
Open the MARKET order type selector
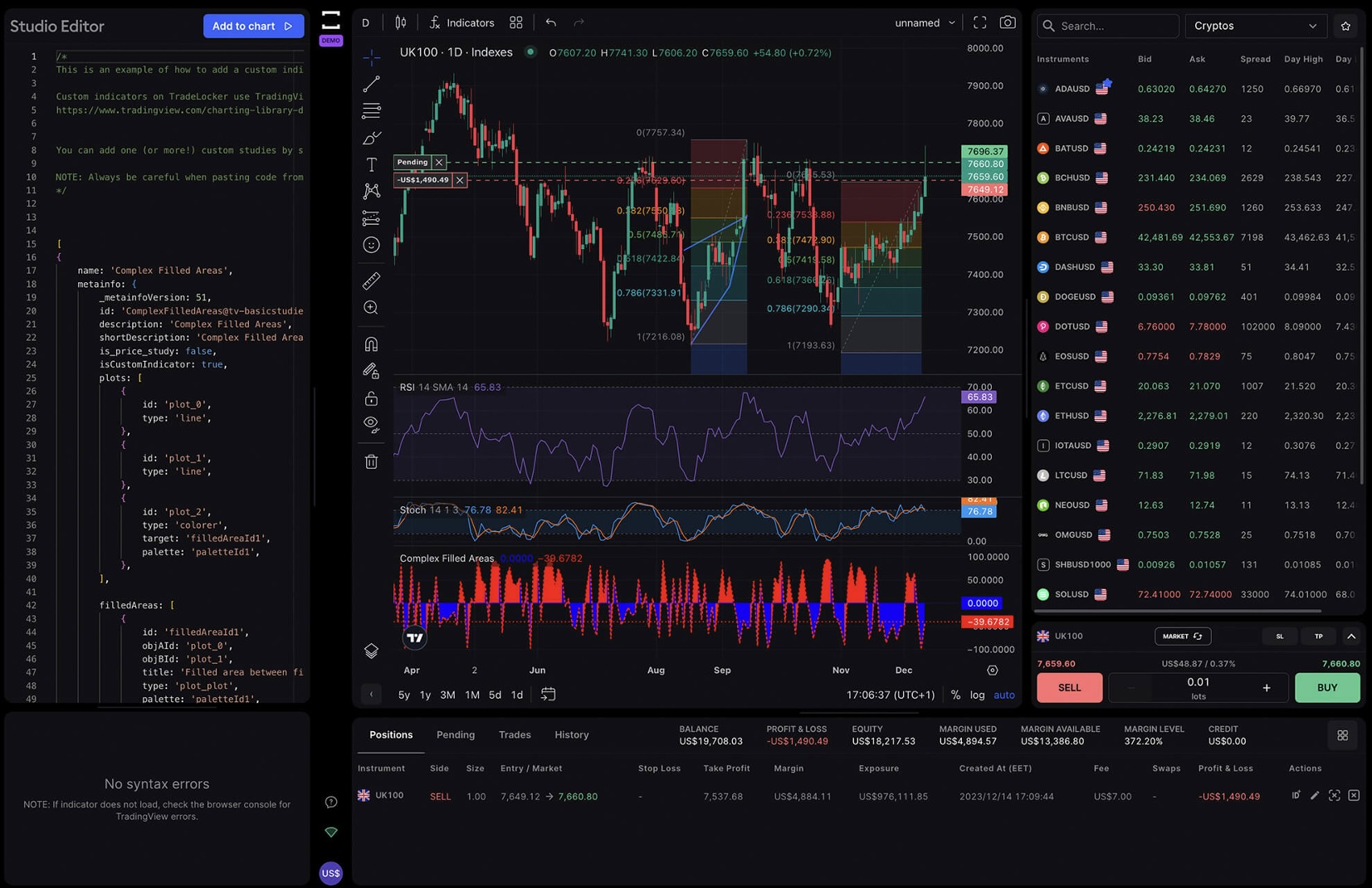pos(1182,636)
